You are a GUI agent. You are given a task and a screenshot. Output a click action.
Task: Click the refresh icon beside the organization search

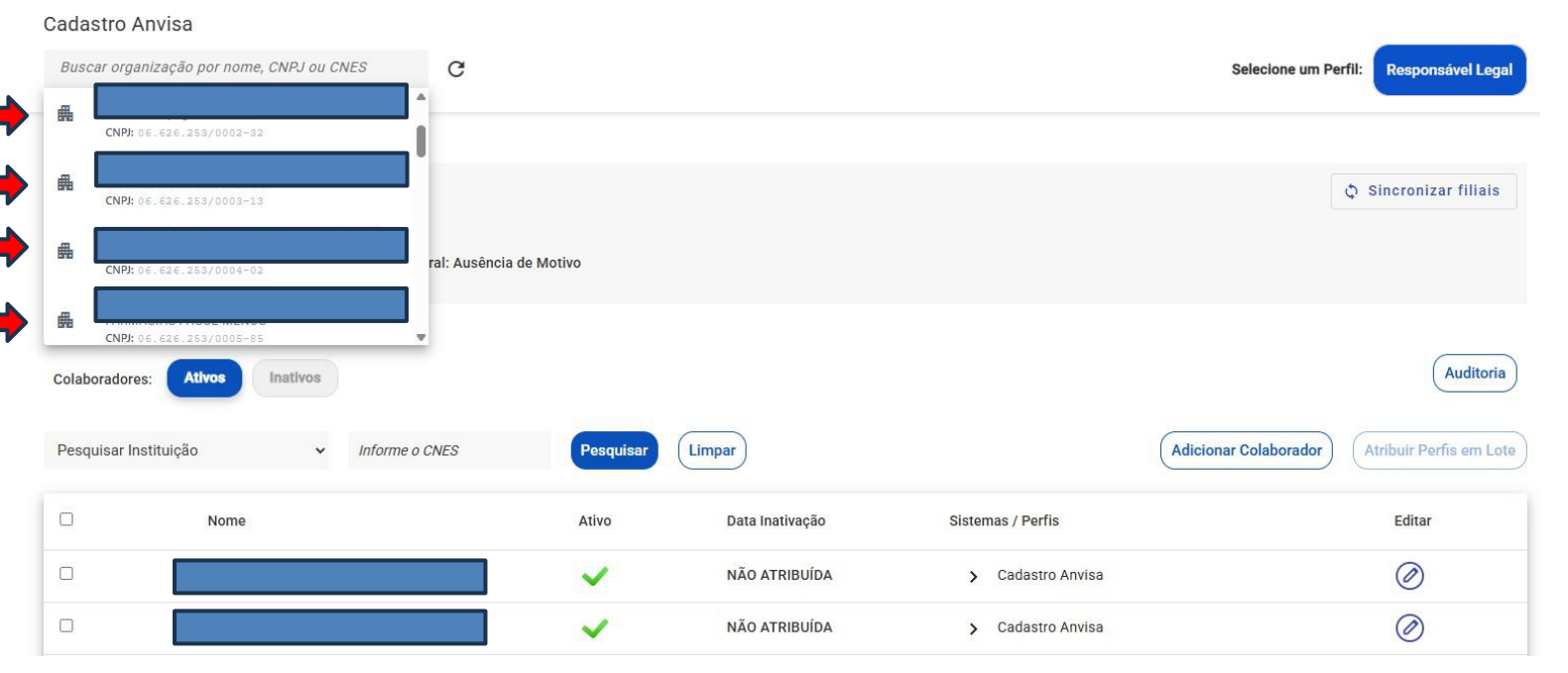coord(456,68)
